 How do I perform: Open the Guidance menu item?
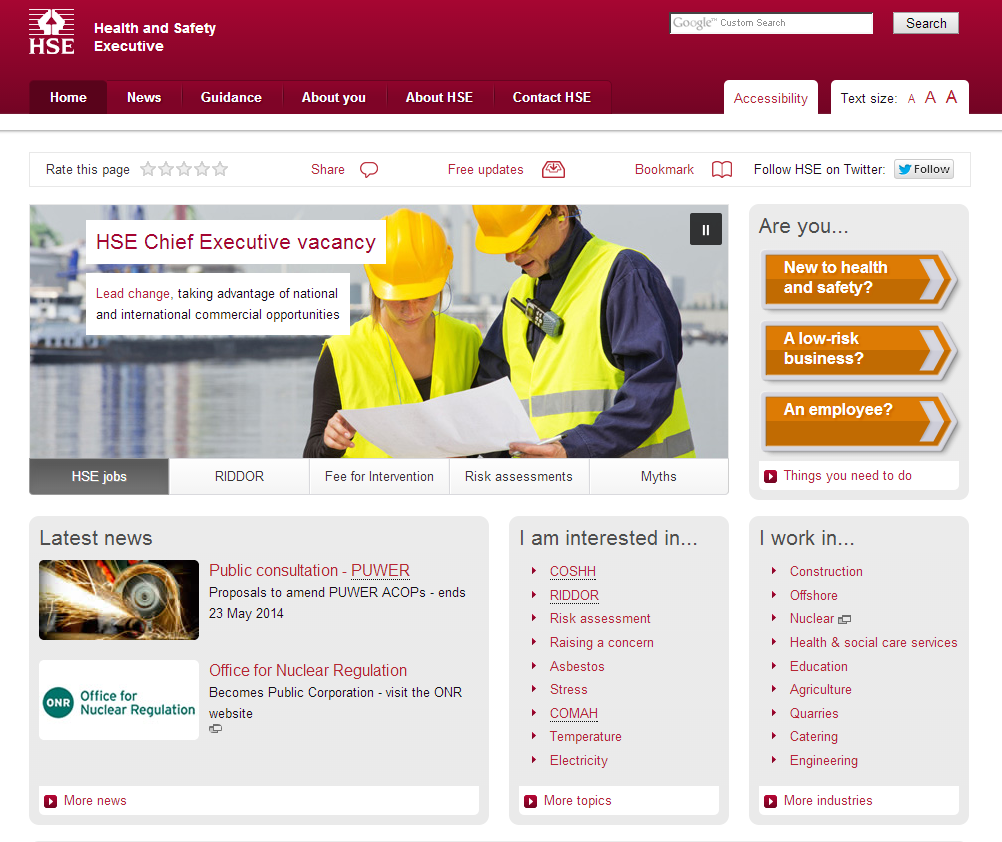pos(231,97)
